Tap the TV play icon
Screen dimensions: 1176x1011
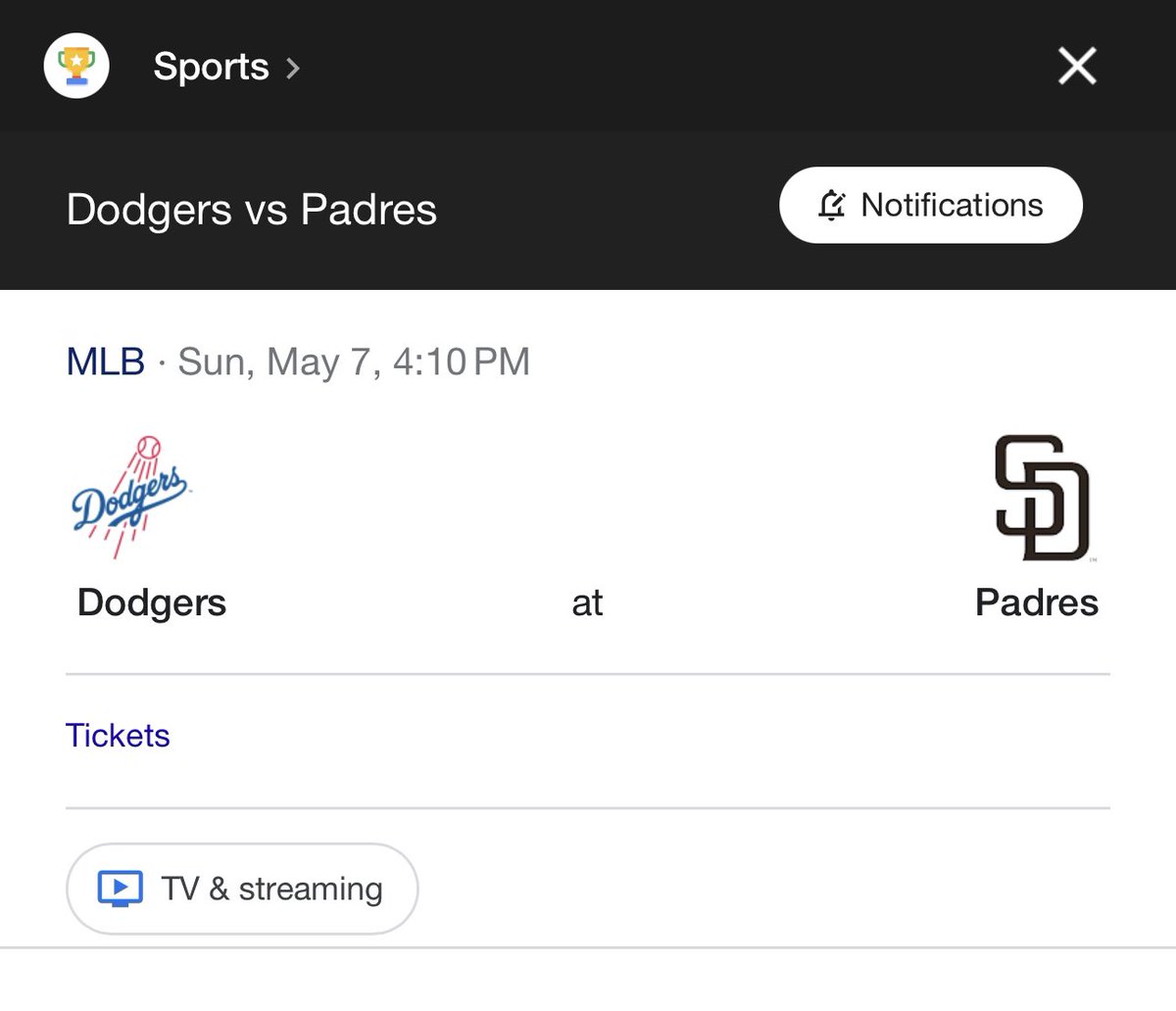pos(121,889)
